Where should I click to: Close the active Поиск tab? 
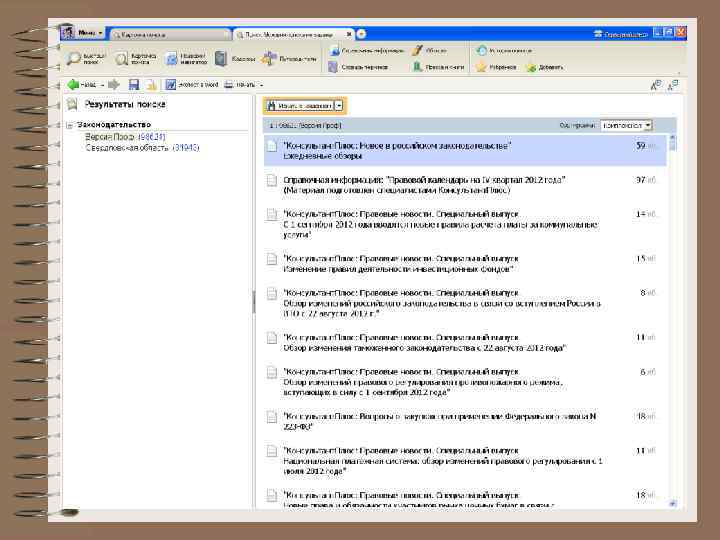(349, 34)
